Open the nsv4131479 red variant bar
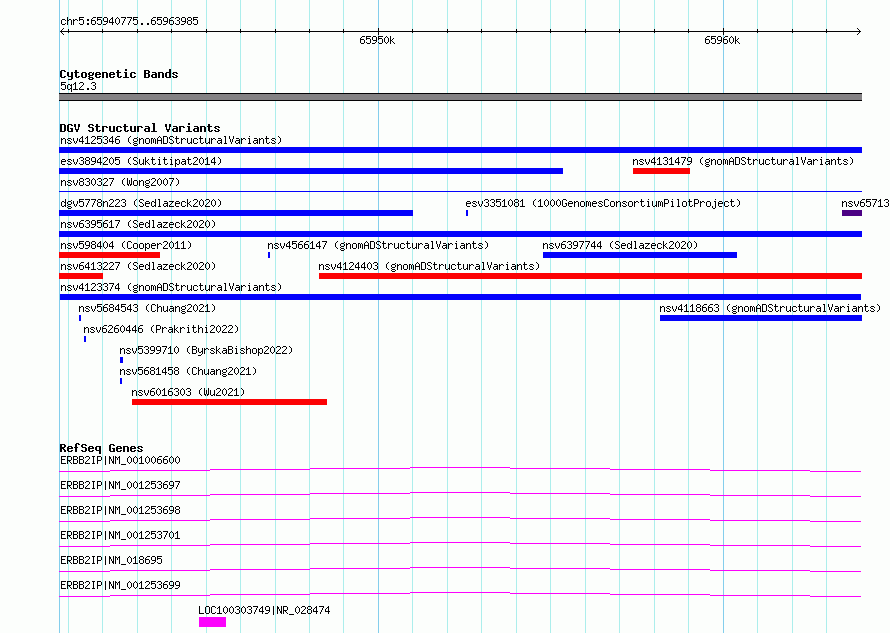Screen dimensions: 890x633 point(661,171)
